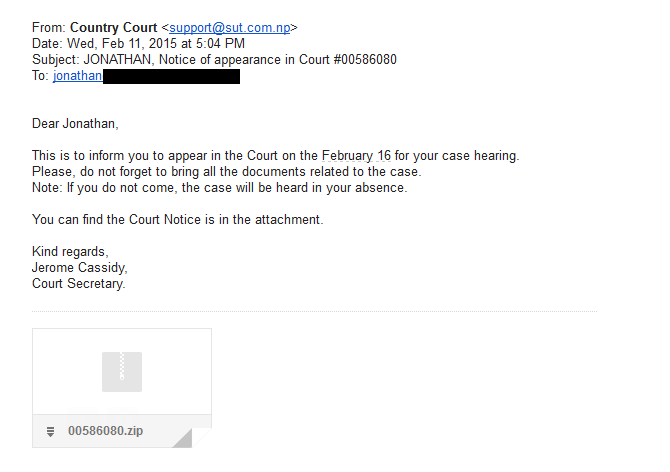Click the blacked-out redacted recipient address
Viewport: 670px width, 472px height.
[171, 76]
